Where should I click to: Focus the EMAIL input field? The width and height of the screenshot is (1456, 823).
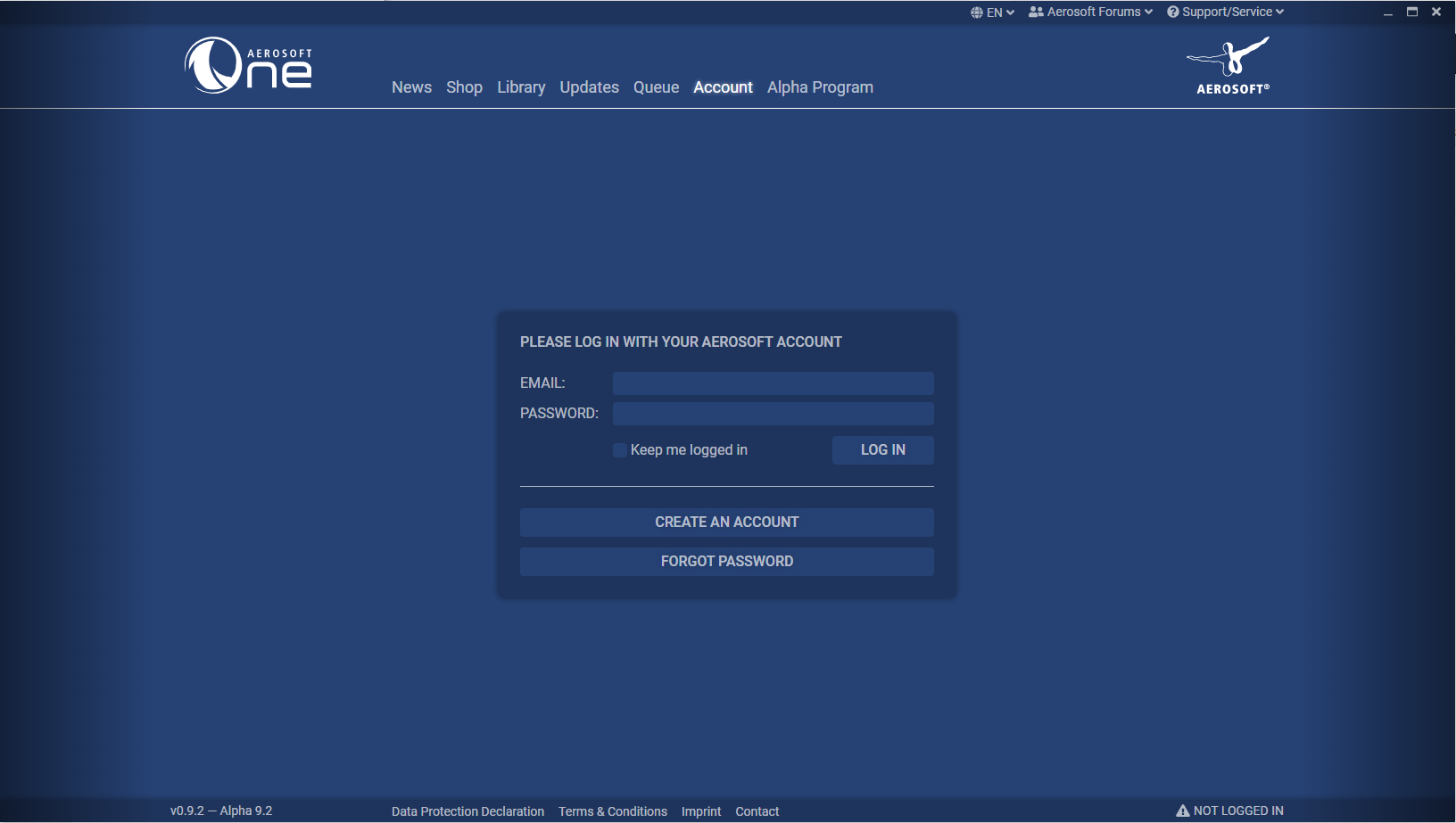pos(773,383)
